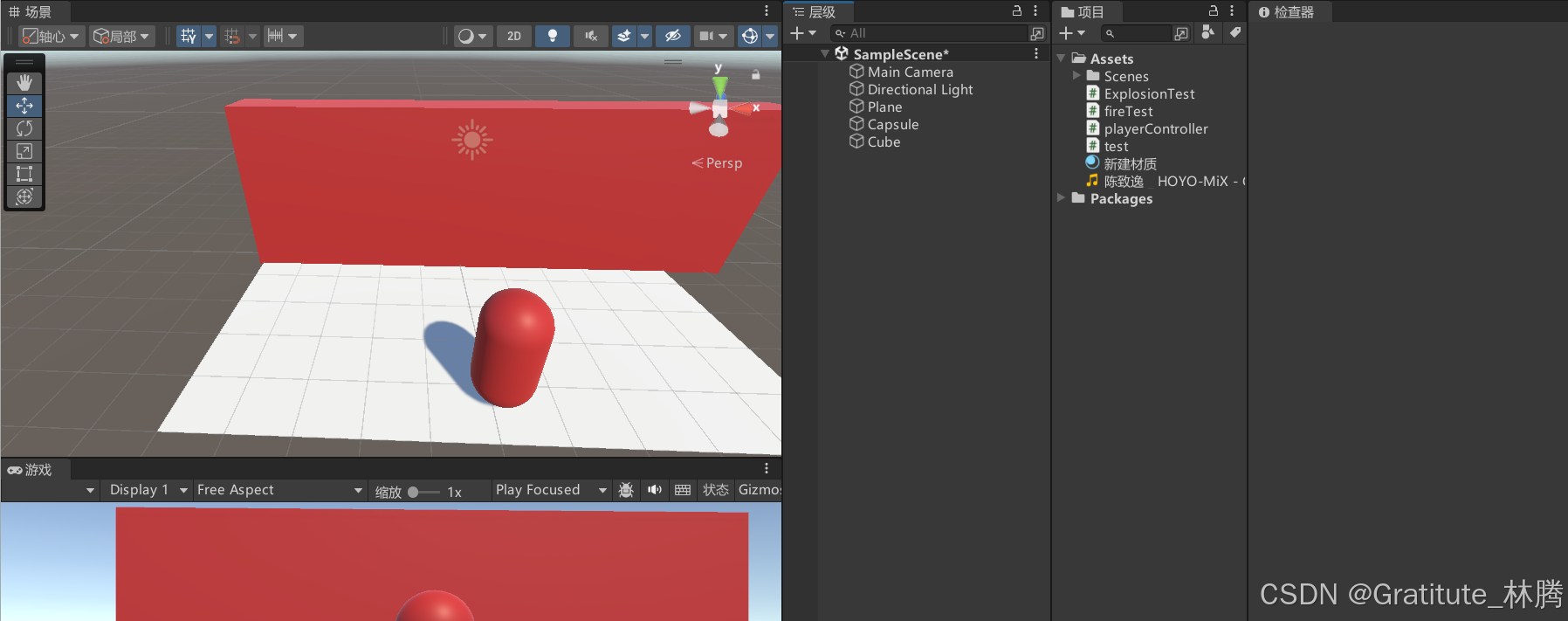Open Project panel three-dot menu
Screen dimensions: 1568x621
coord(1232,10)
